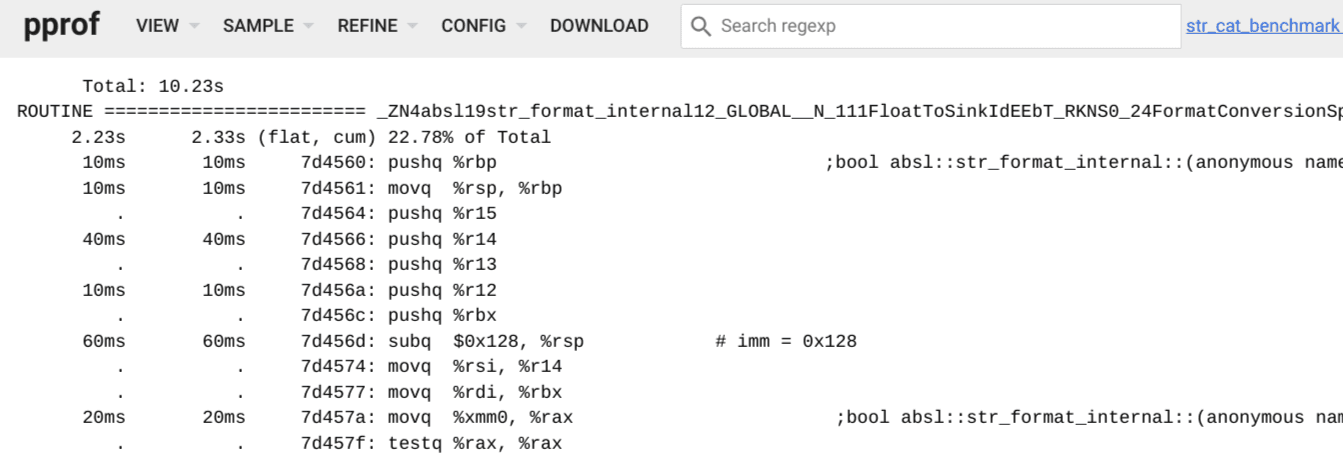Click the magnifier search icon

701,26
